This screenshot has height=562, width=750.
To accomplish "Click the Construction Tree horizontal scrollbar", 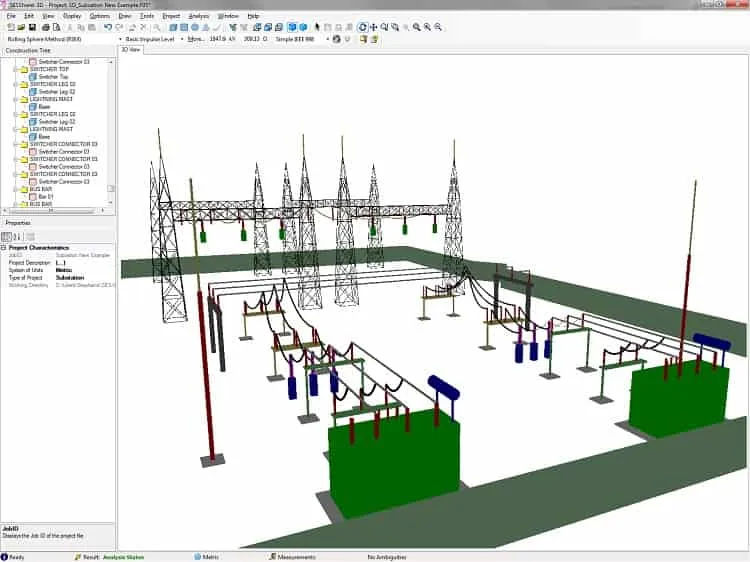I will [x=52, y=210].
